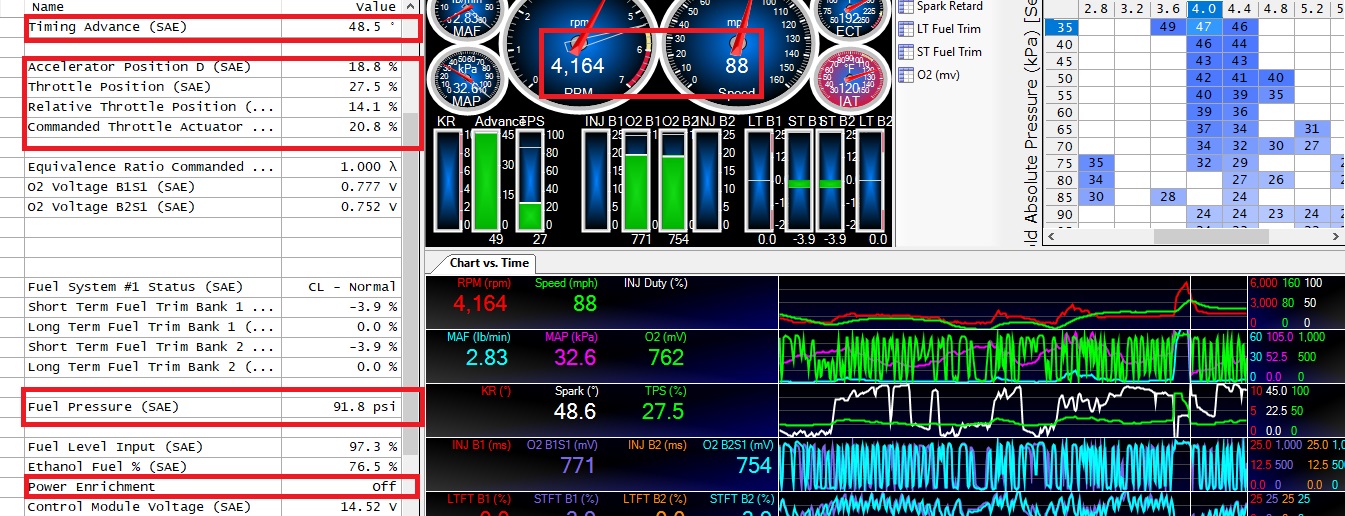Select the Fuel Pressure (SAE) channel row
Image resolution: width=1345 pixels, height=516 pixels.
pos(210,407)
